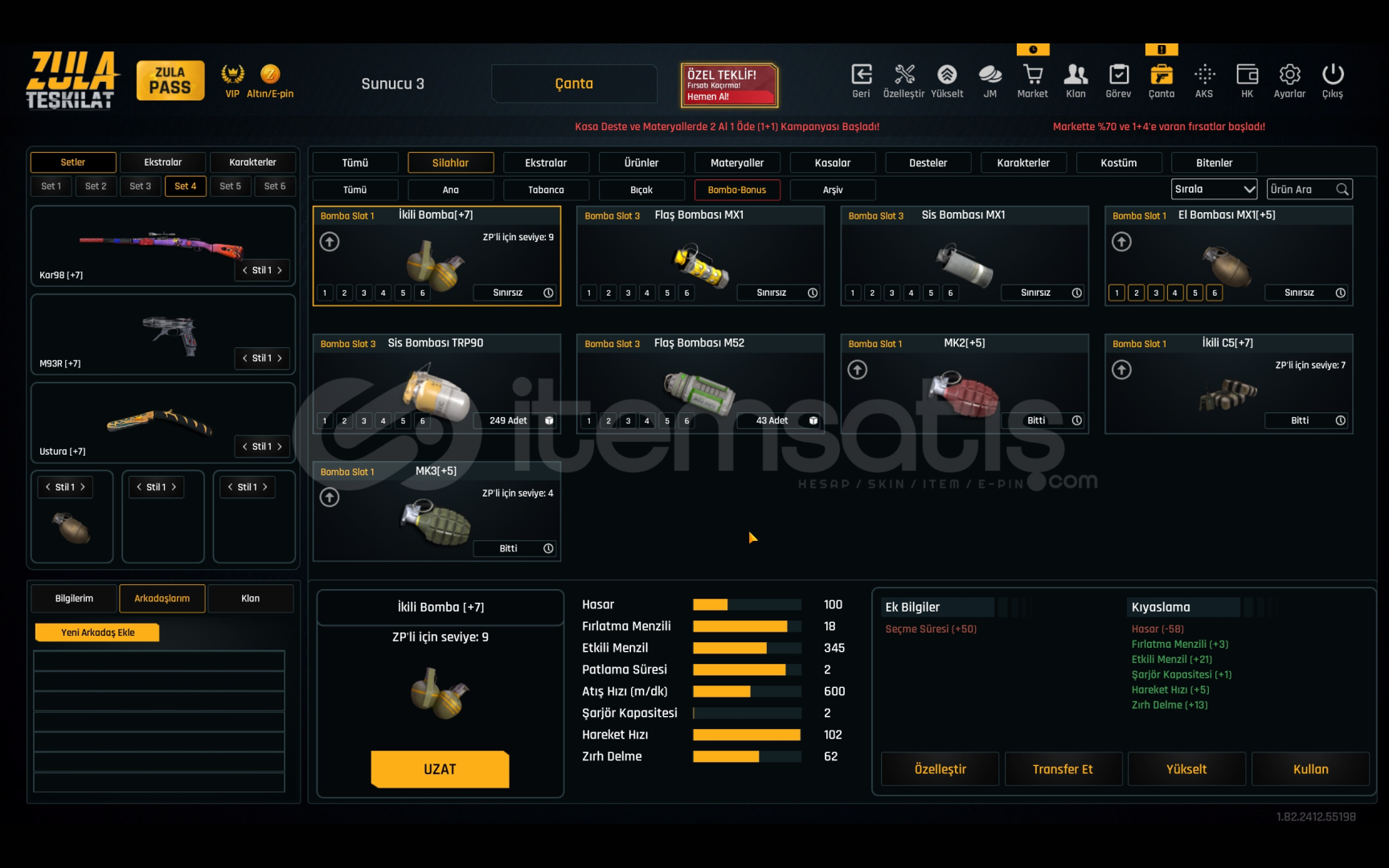Open the Görev task checklist icon
The image size is (1389, 868).
[1119, 75]
